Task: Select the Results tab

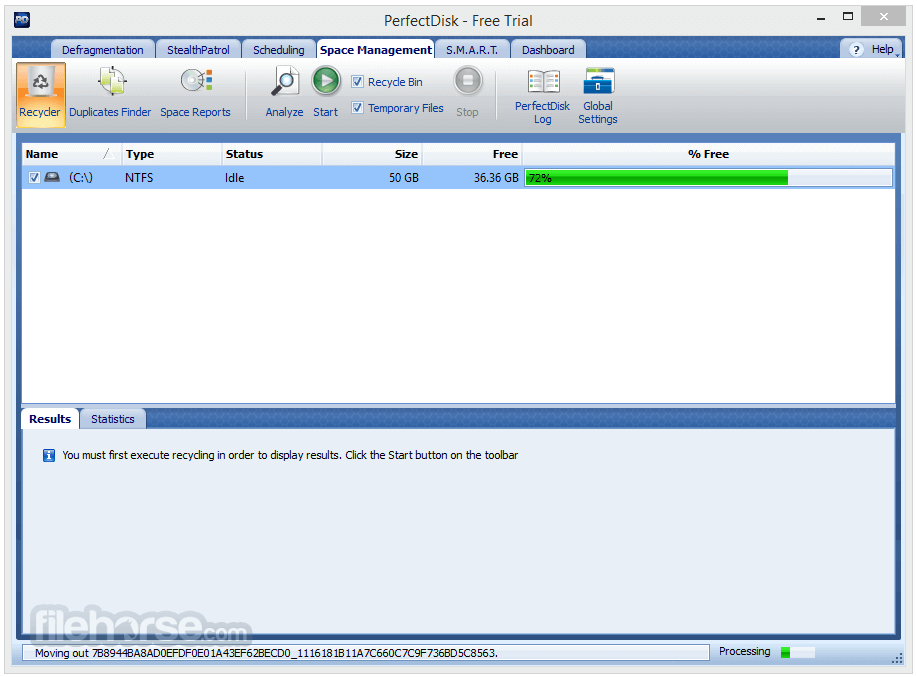Action: pos(50,419)
